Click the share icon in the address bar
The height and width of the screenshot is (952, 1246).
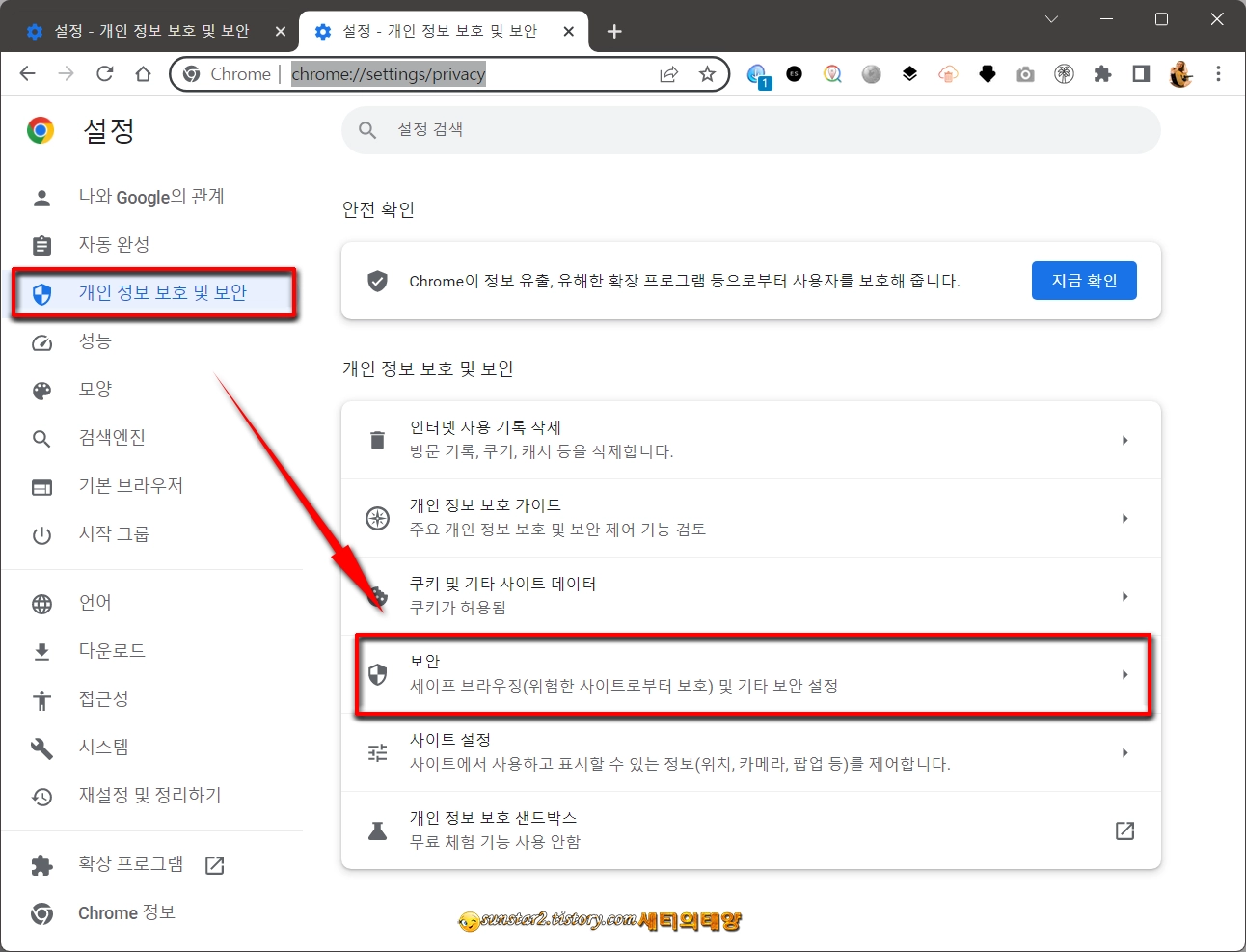(668, 73)
